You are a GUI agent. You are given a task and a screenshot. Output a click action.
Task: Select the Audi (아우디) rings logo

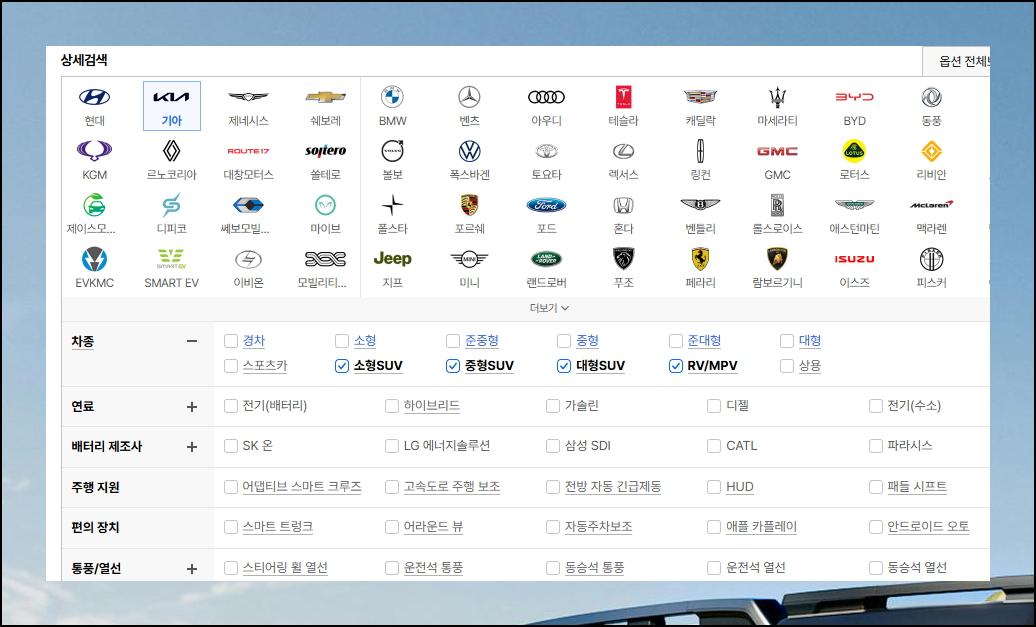[546, 97]
